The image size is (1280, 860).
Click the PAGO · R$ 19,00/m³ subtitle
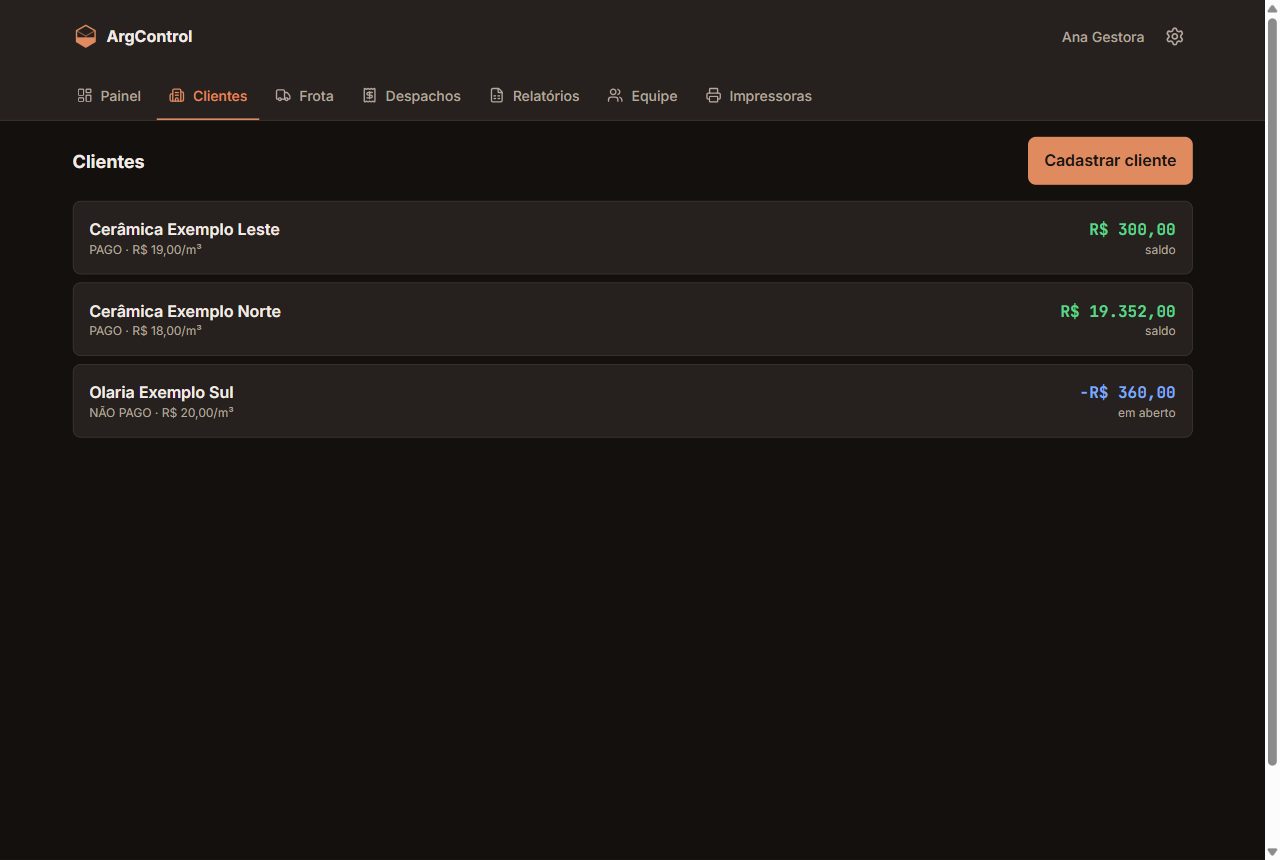pyautogui.click(x=145, y=250)
